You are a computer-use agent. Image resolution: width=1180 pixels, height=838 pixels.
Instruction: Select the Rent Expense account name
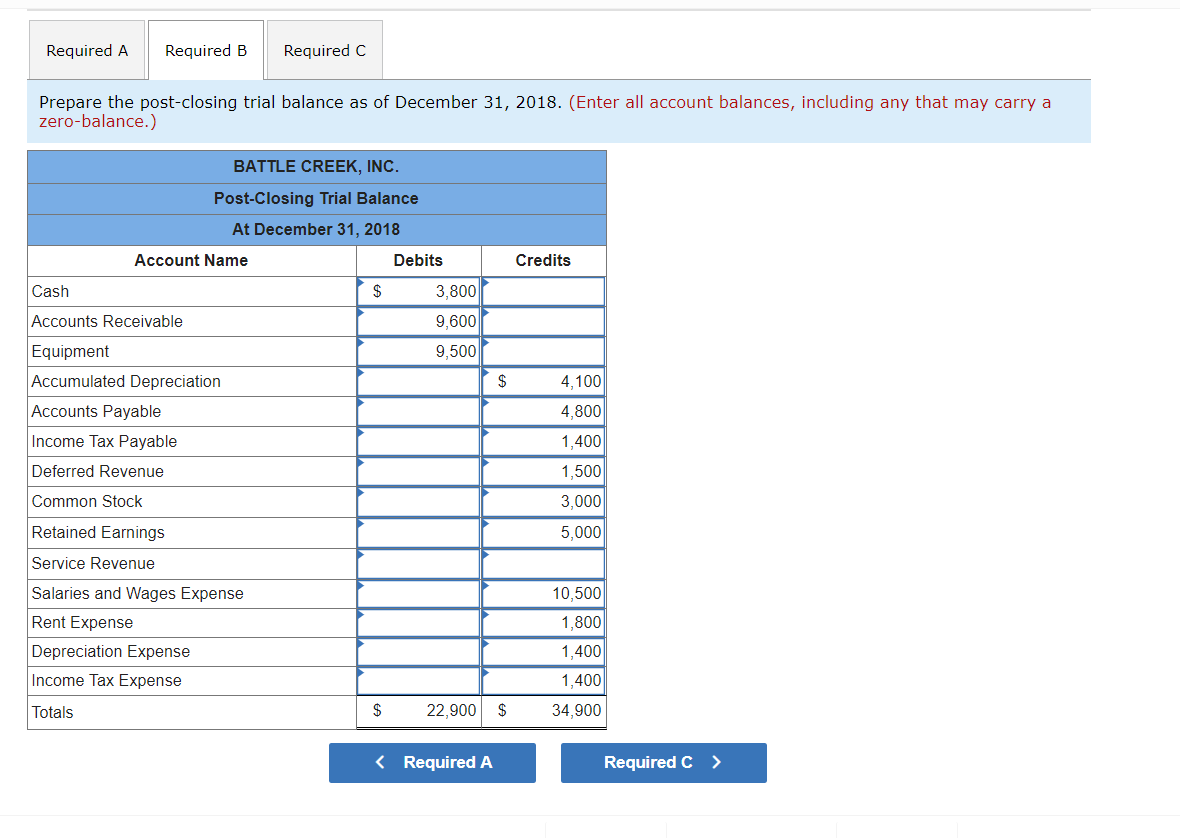click(x=192, y=623)
